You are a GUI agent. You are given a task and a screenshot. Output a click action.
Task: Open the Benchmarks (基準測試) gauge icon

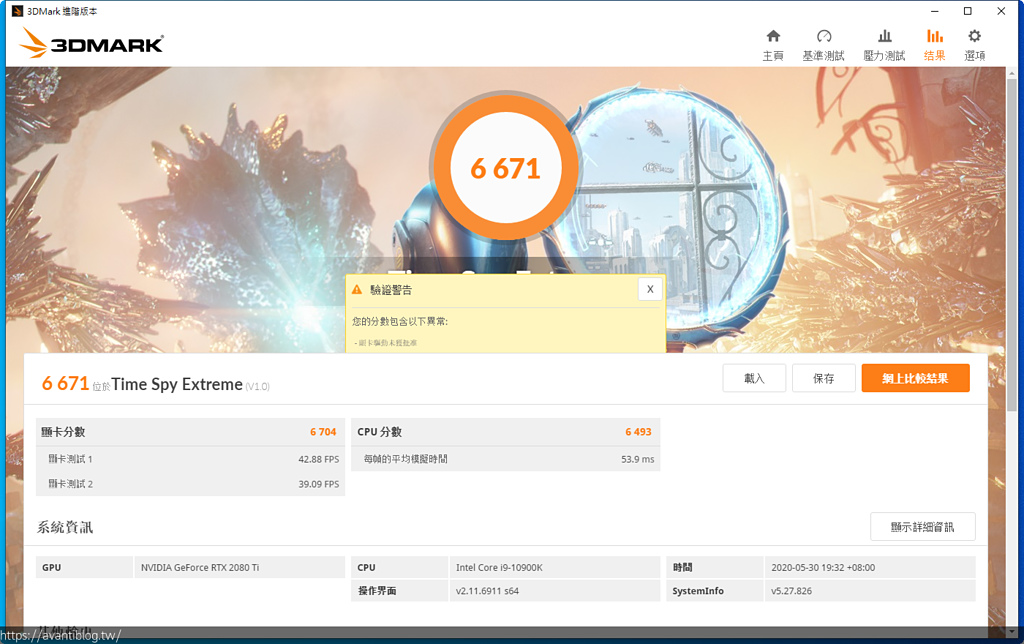coord(824,36)
